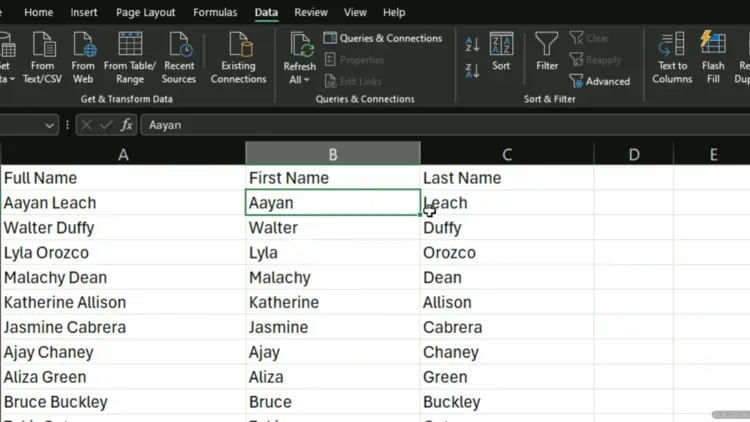This screenshot has height=422, width=750.
Task: Switch to the Insert tab
Action: (84, 12)
